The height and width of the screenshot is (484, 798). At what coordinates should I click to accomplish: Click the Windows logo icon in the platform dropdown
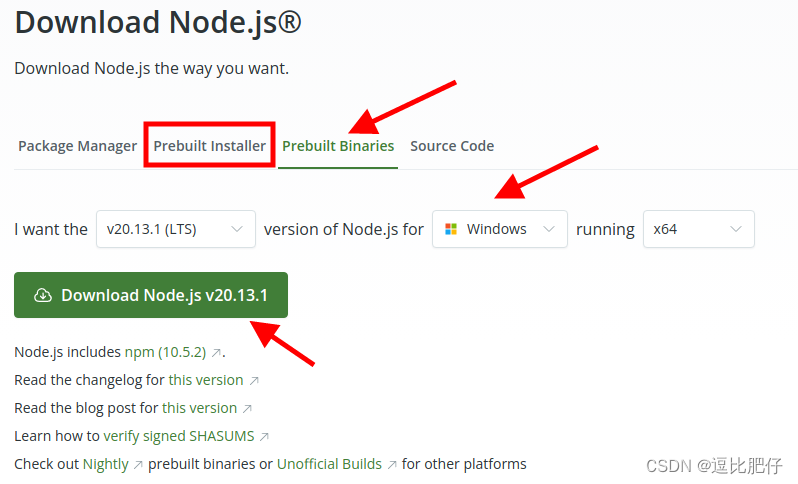point(451,229)
